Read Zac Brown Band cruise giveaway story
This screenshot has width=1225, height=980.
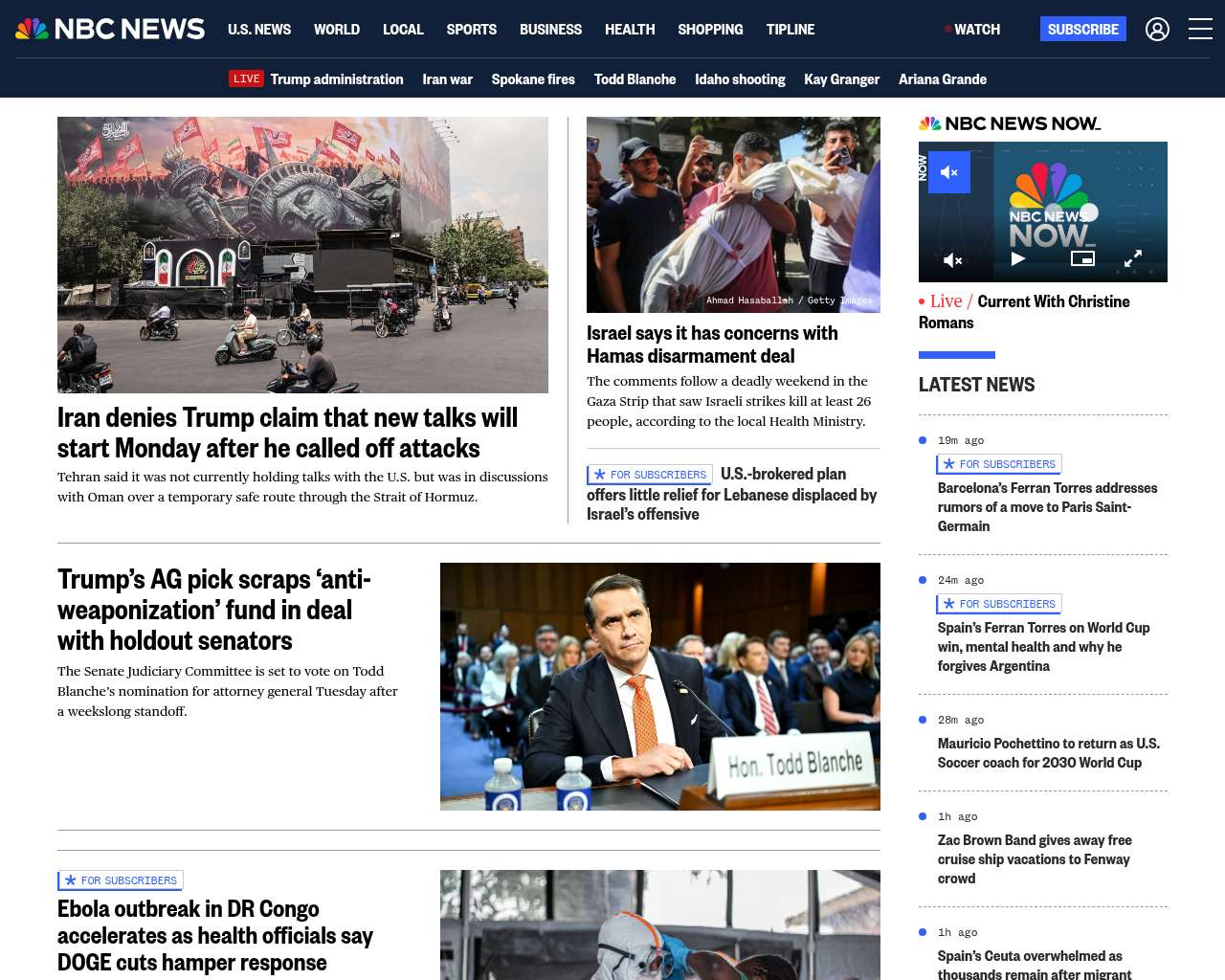click(1035, 859)
